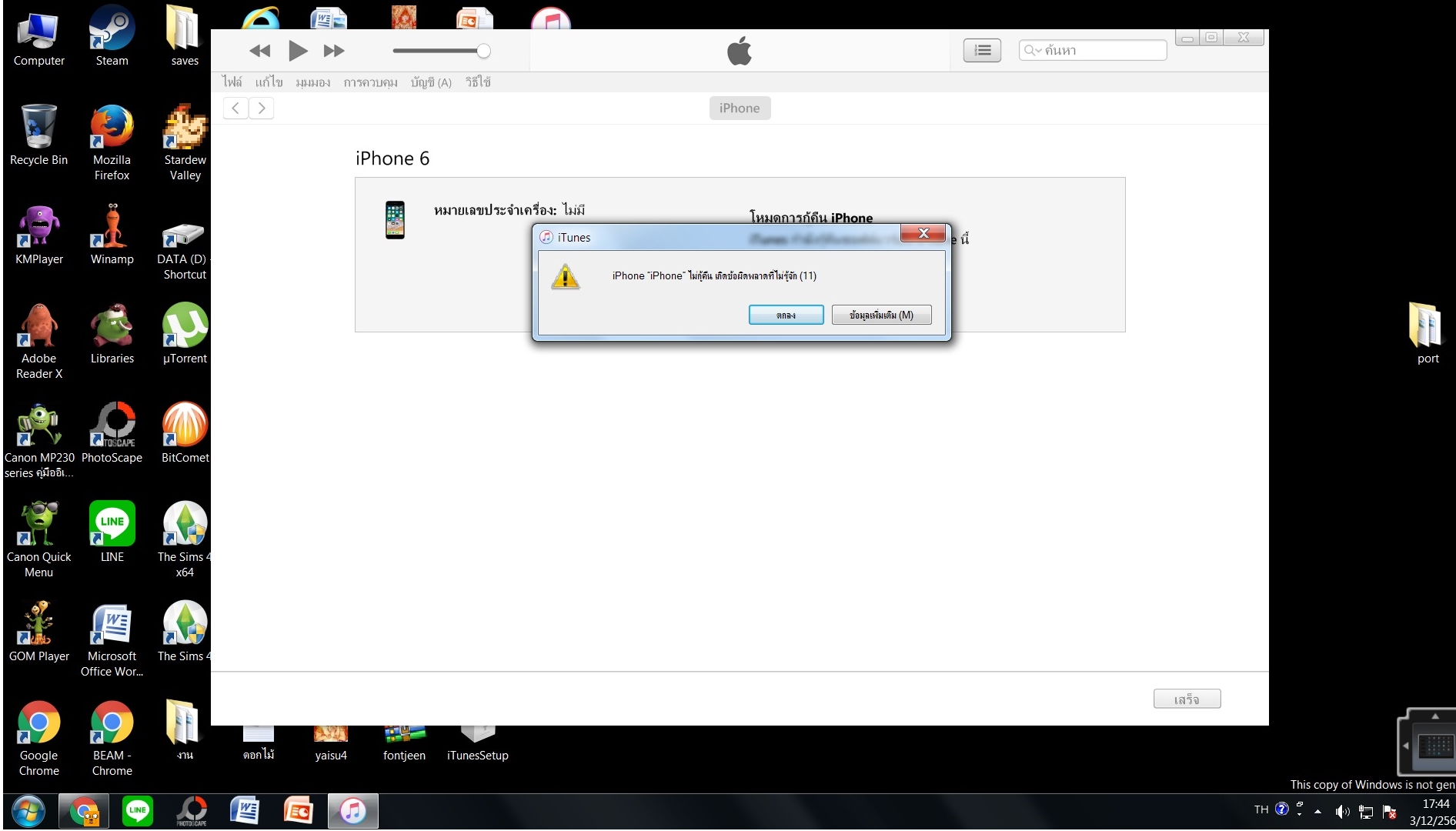
Task: Click the play button in iTunes
Action: [298, 51]
